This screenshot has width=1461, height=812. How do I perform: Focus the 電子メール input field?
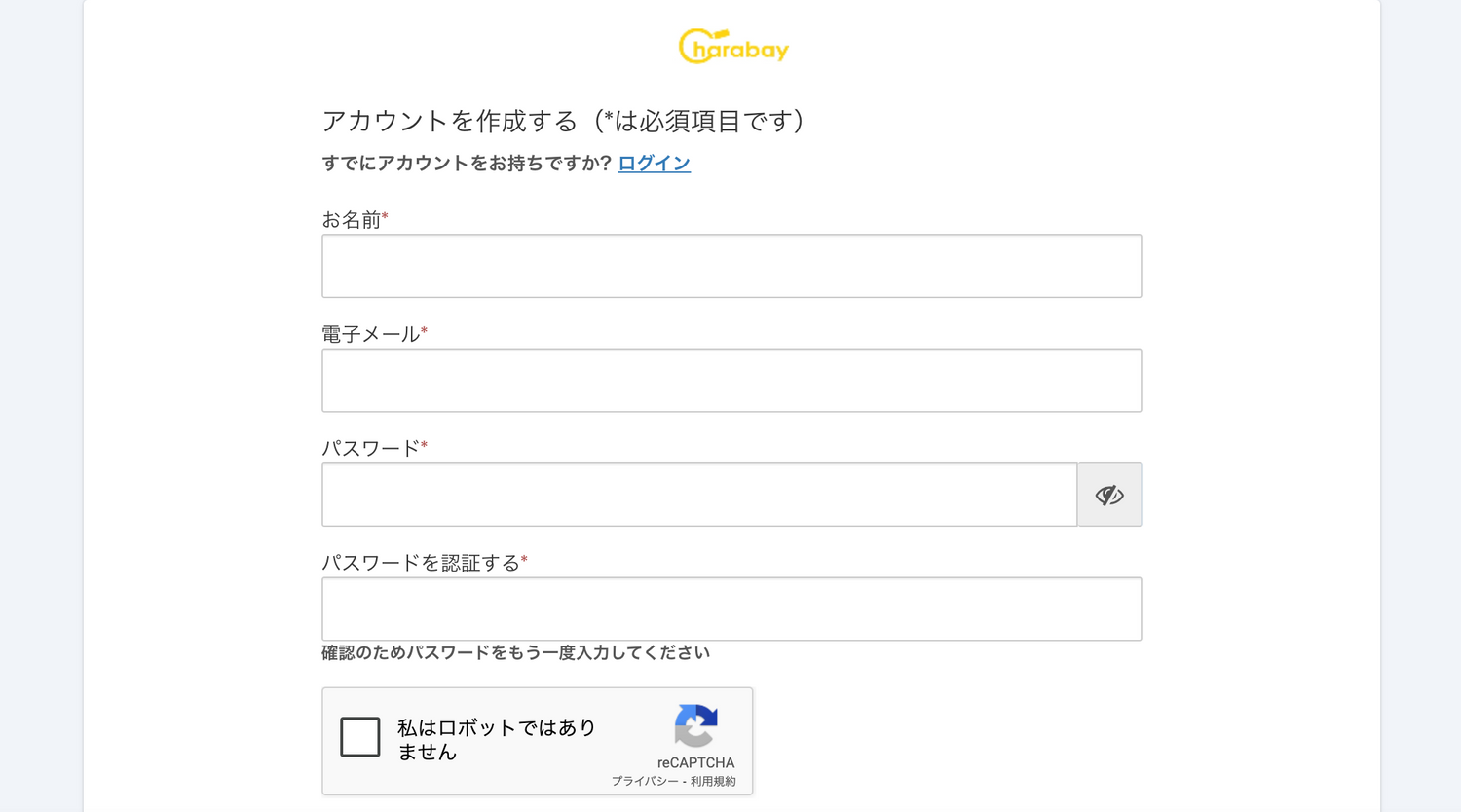point(731,380)
